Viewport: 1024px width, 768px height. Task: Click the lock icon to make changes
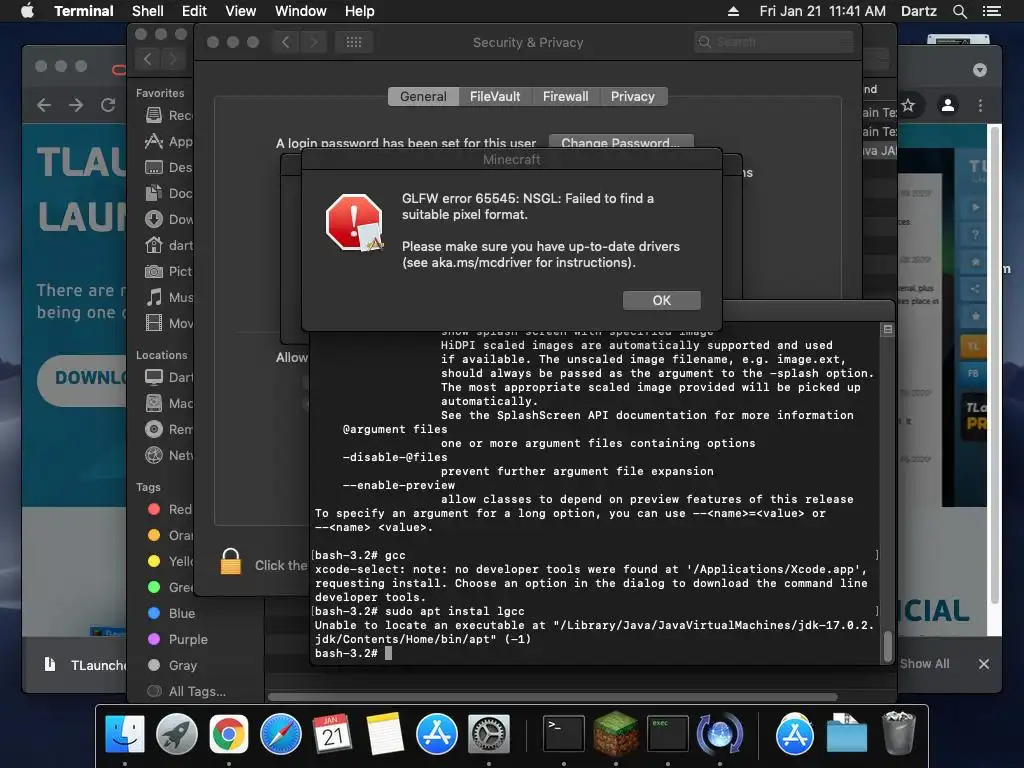(x=231, y=562)
